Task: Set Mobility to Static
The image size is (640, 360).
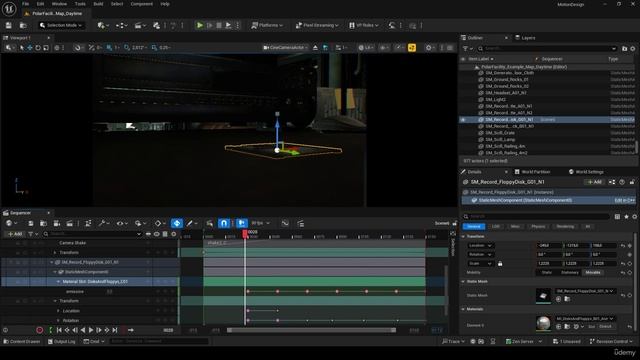Action: (547, 273)
